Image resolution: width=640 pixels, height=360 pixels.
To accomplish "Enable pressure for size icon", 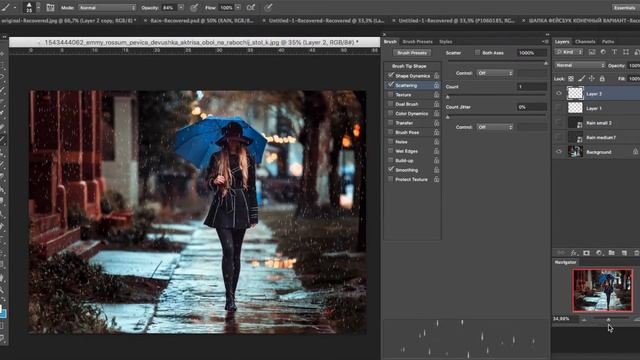I will (268, 7).
